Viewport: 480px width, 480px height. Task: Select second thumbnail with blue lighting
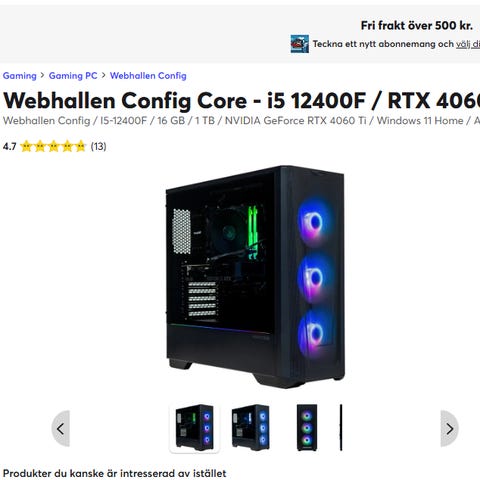250,428
